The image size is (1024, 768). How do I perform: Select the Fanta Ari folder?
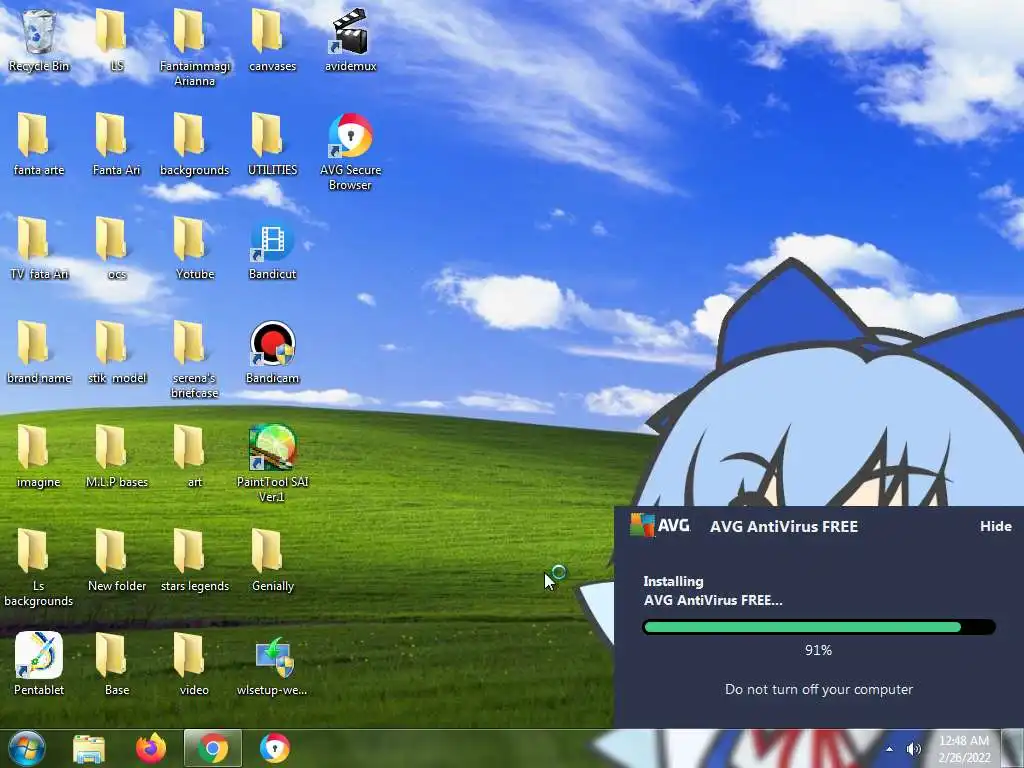[116, 144]
